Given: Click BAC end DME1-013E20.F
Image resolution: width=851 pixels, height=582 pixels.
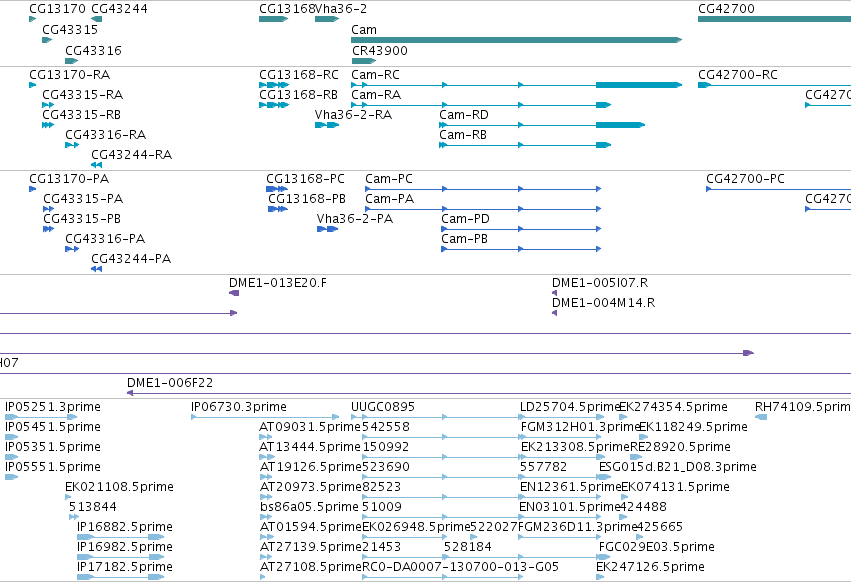Looking at the screenshot, I should [278, 283].
